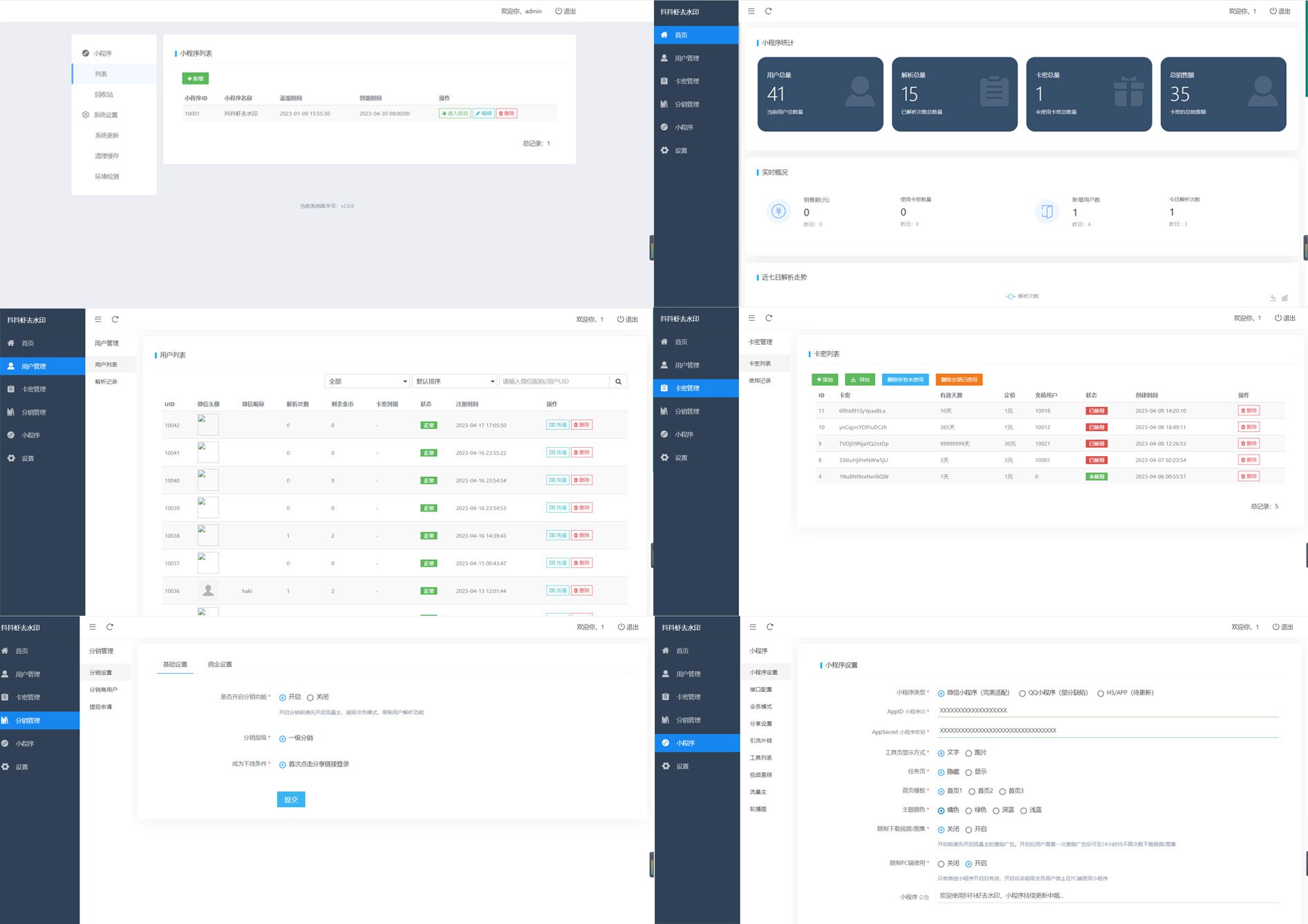The width and height of the screenshot is (1308, 924).
Task: Select the QQ小程序 radio option
Action: tap(1022, 693)
